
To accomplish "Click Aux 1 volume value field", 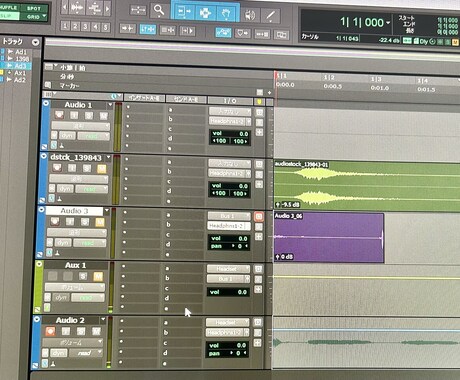I will click(228, 292).
